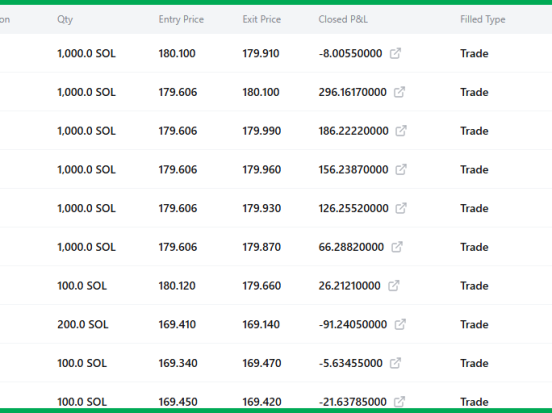Click share icon next to 26.21210000
This screenshot has height=413, width=552.
tap(394, 286)
